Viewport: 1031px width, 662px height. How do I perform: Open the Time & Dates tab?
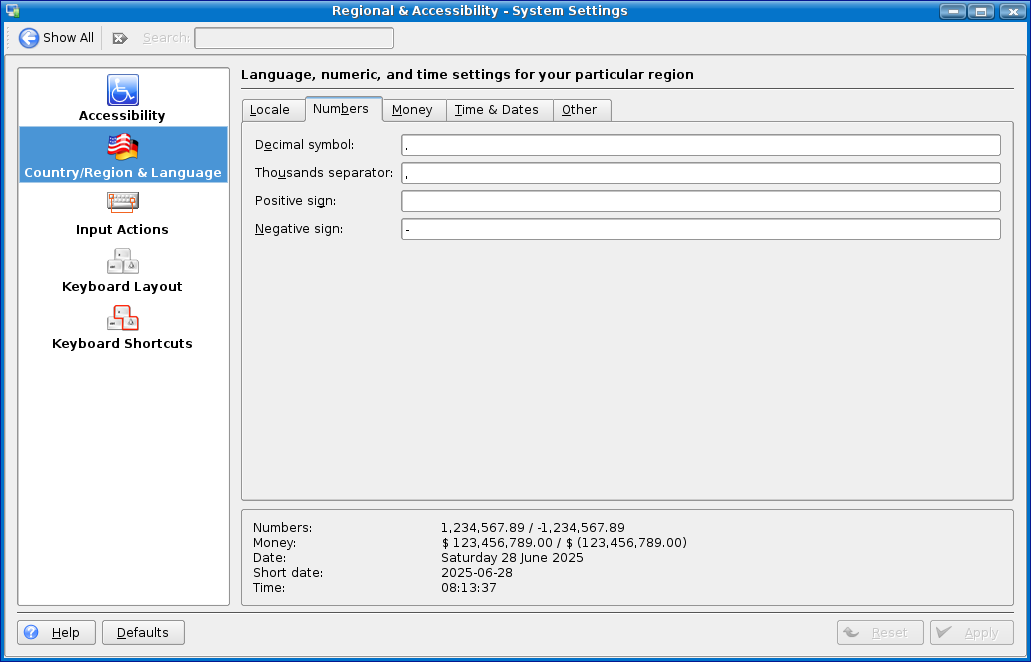pyautogui.click(x=497, y=110)
